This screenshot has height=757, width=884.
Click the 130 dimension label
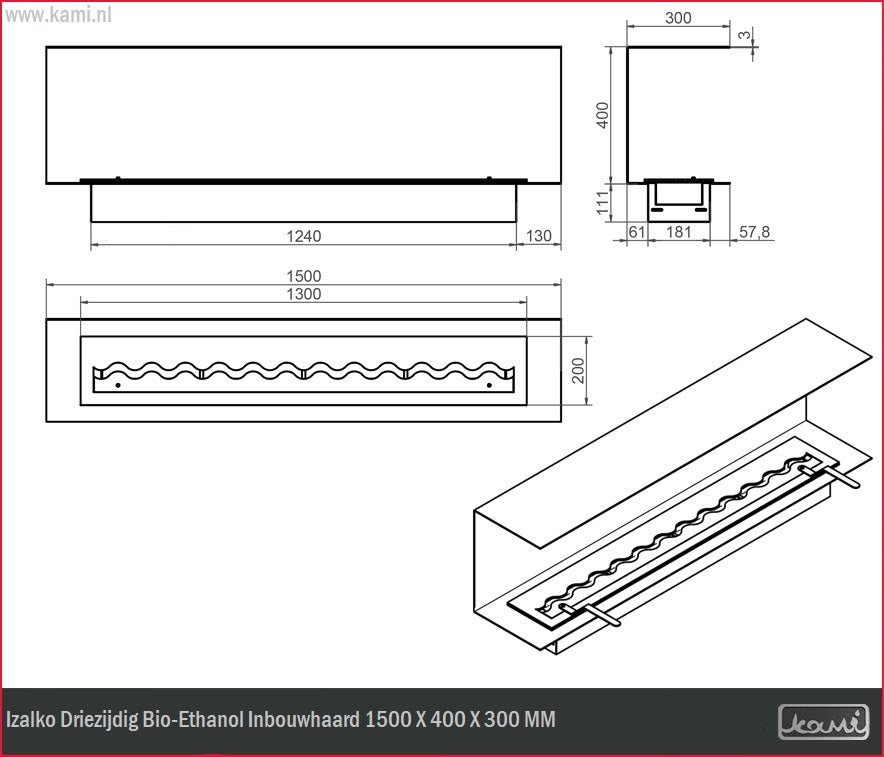[x=538, y=236]
